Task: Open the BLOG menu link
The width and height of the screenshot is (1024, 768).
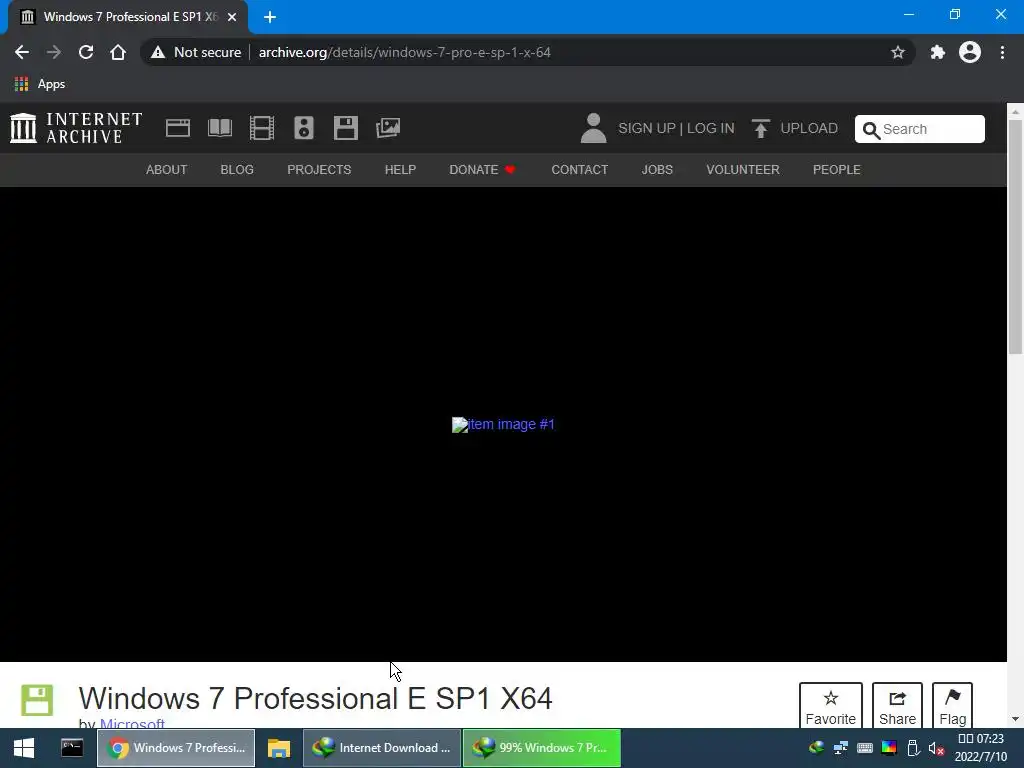Action: [x=237, y=170]
